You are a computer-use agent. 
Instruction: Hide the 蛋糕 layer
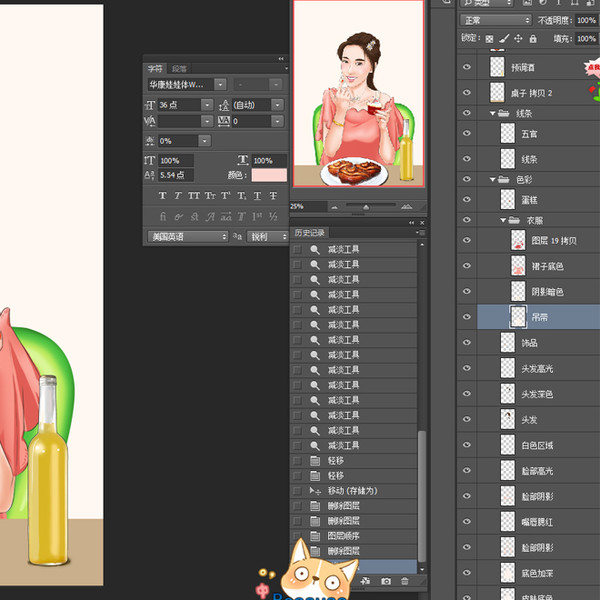coord(467,199)
